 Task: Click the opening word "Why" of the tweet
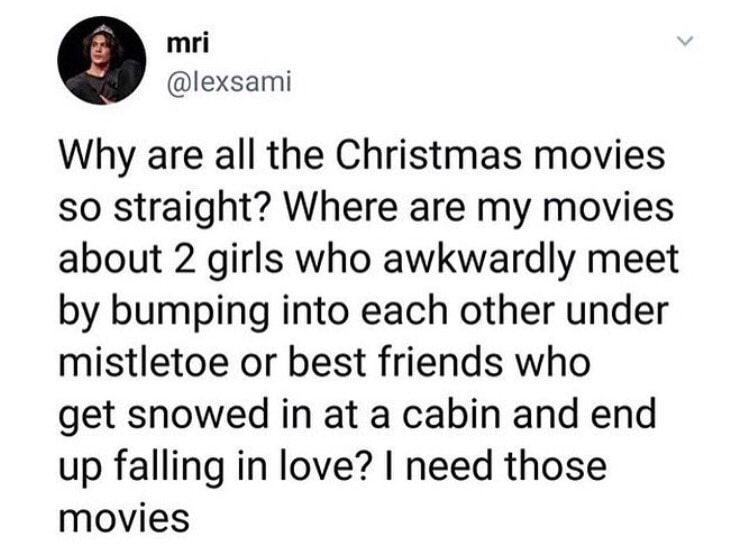pyautogui.click(x=97, y=157)
